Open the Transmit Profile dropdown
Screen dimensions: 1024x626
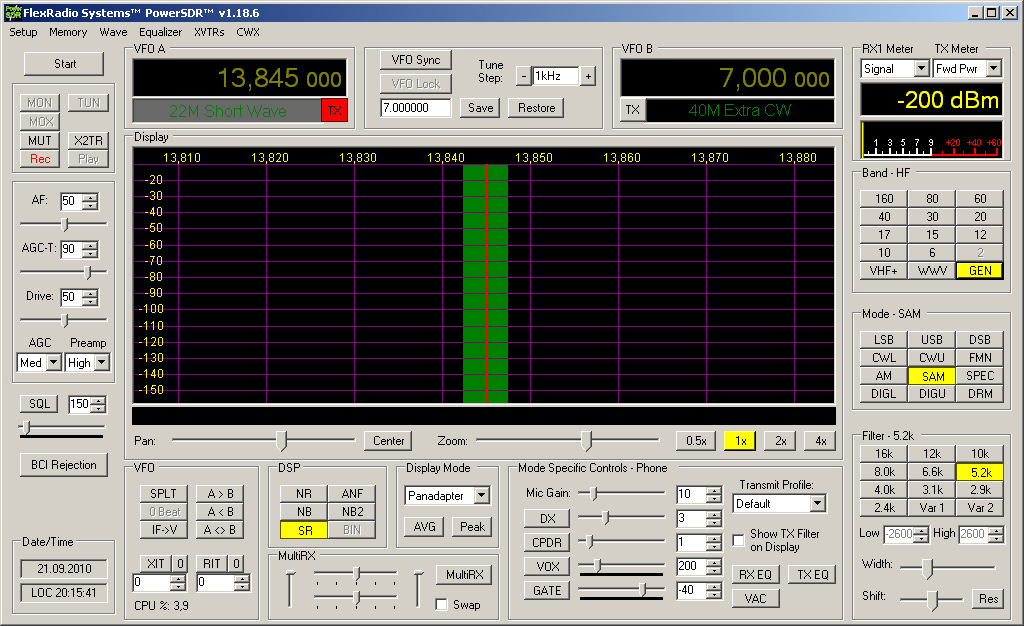tap(818, 503)
